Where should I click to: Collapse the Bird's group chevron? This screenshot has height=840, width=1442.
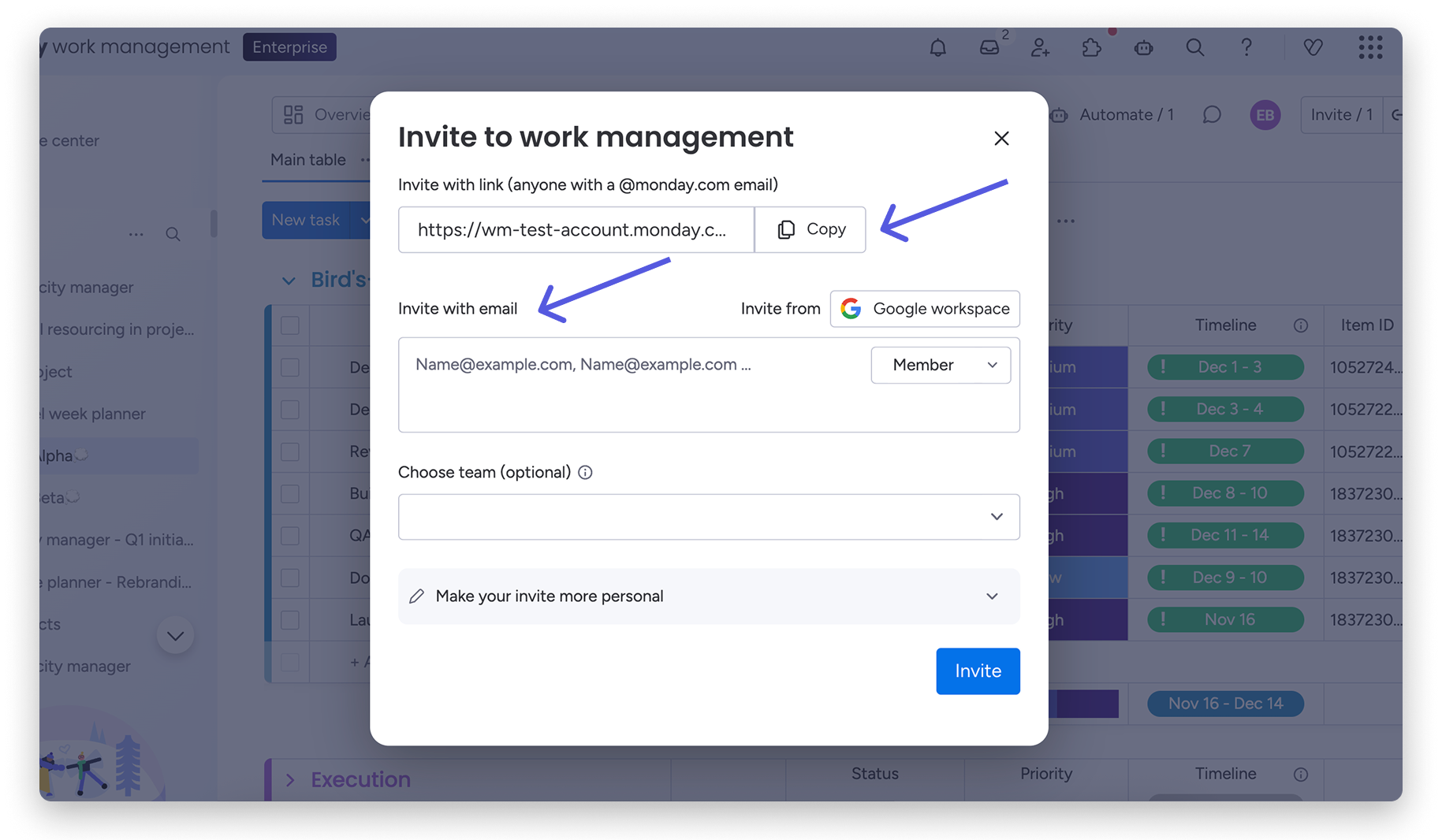coord(289,281)
